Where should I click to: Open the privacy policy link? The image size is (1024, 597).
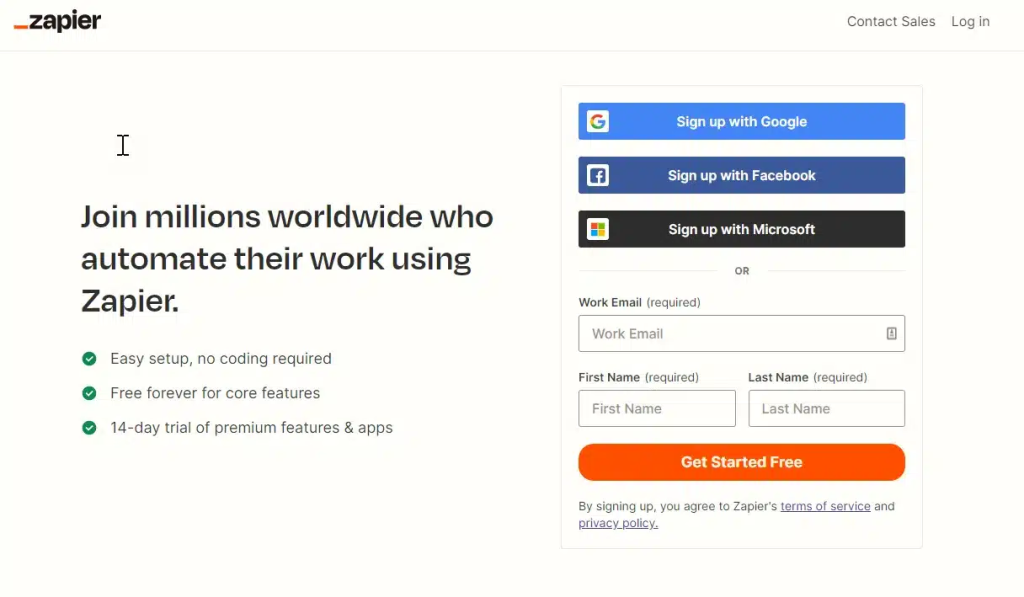pos(618,524)
